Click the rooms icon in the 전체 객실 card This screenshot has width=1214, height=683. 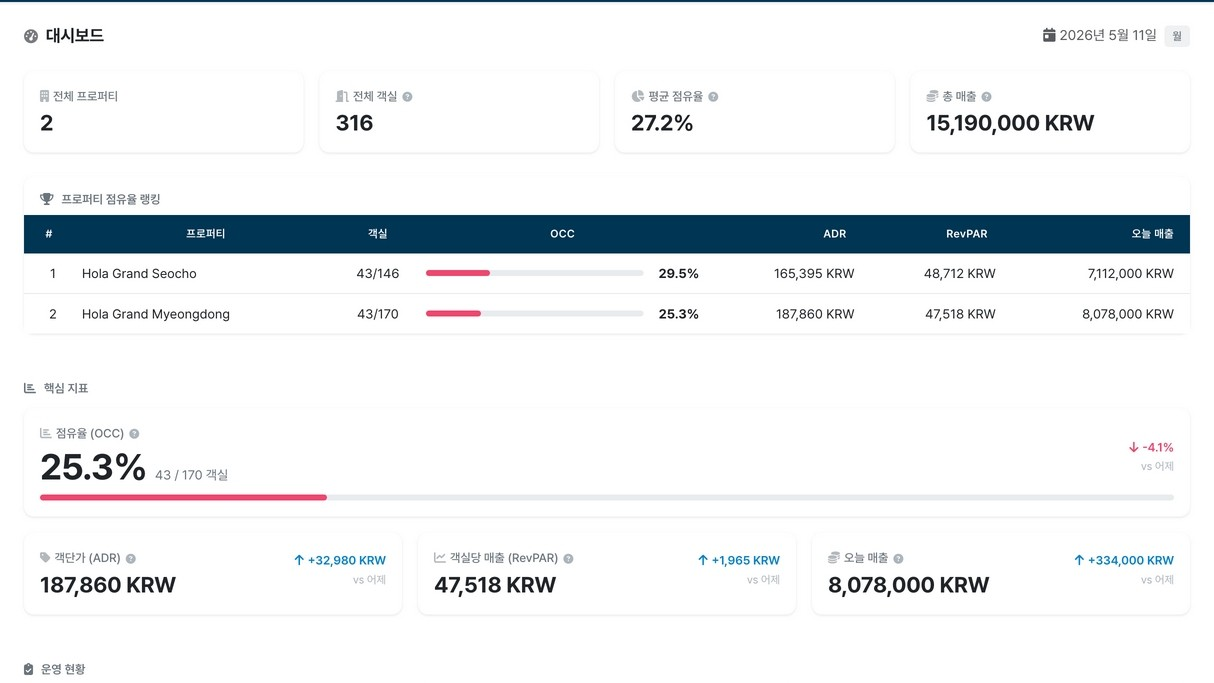(342, 97)
